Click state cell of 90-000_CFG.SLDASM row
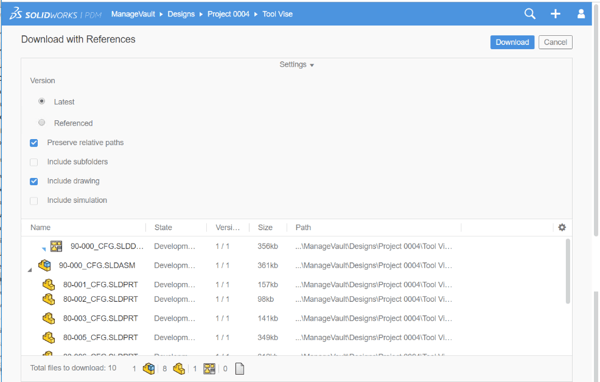Screen dimensions: 600x382 tap(174, 265)
